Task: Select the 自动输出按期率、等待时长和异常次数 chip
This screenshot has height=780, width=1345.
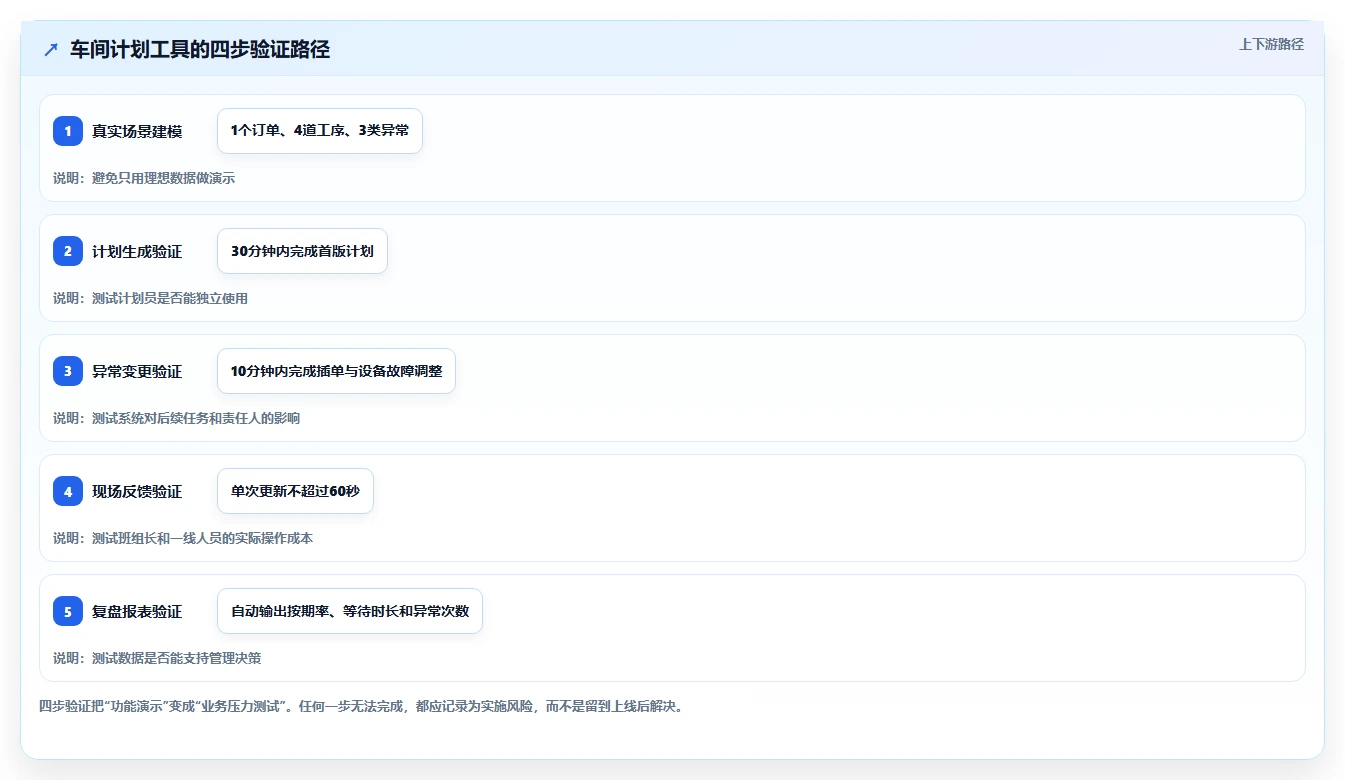Action: (x=350, y=611)
